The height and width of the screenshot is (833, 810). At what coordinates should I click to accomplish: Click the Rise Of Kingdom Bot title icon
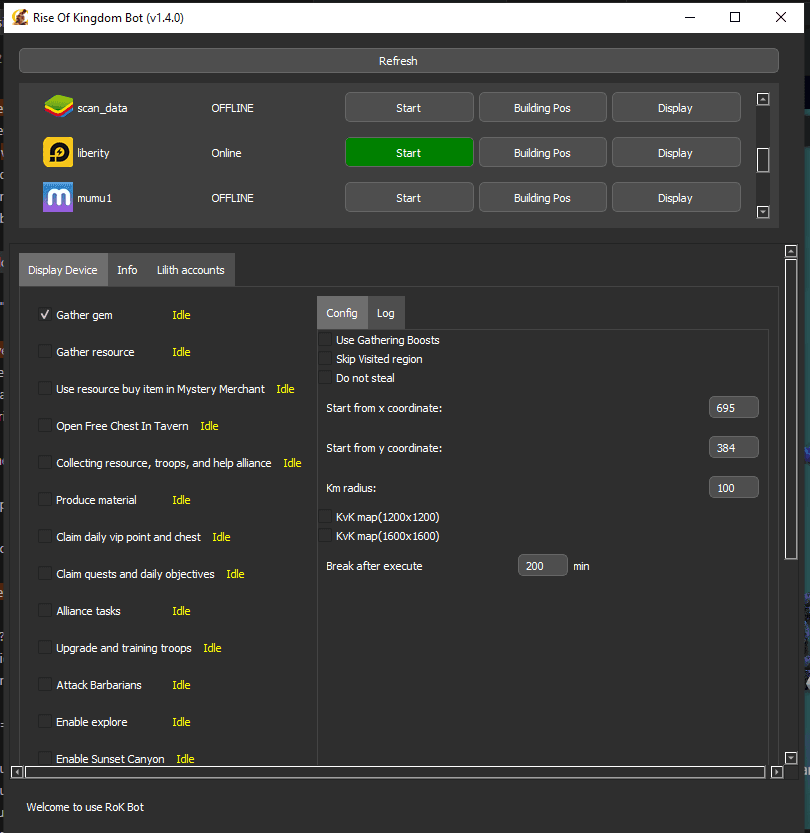point(19,18)
